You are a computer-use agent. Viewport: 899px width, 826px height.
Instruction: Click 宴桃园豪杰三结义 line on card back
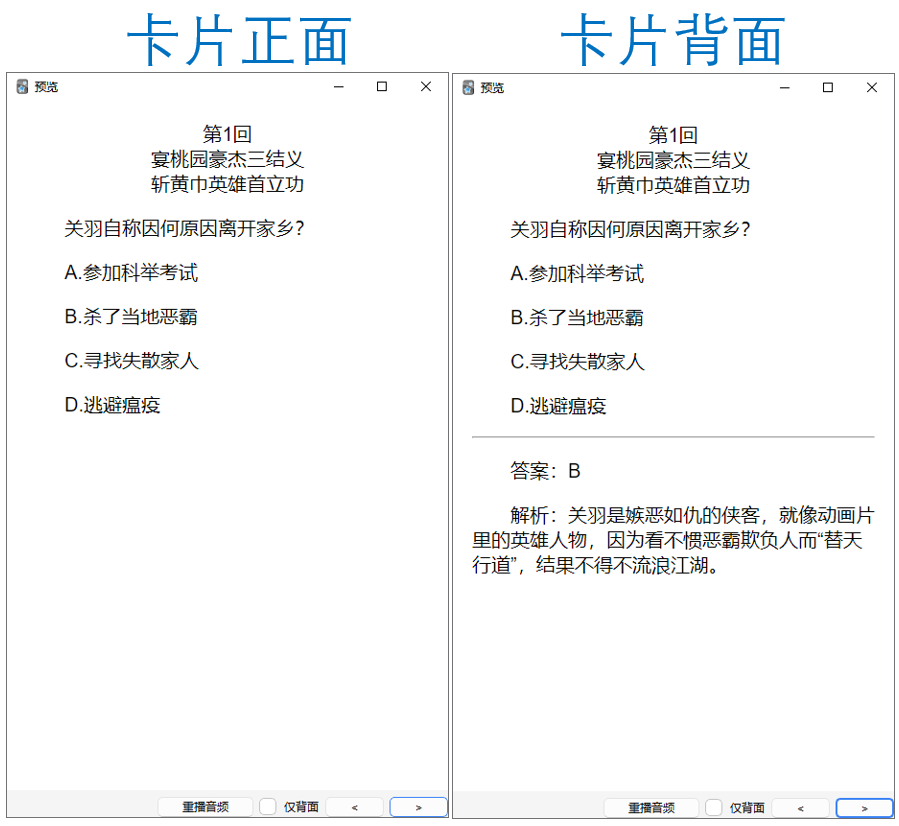pyautogui.click(x=673, y=160)
